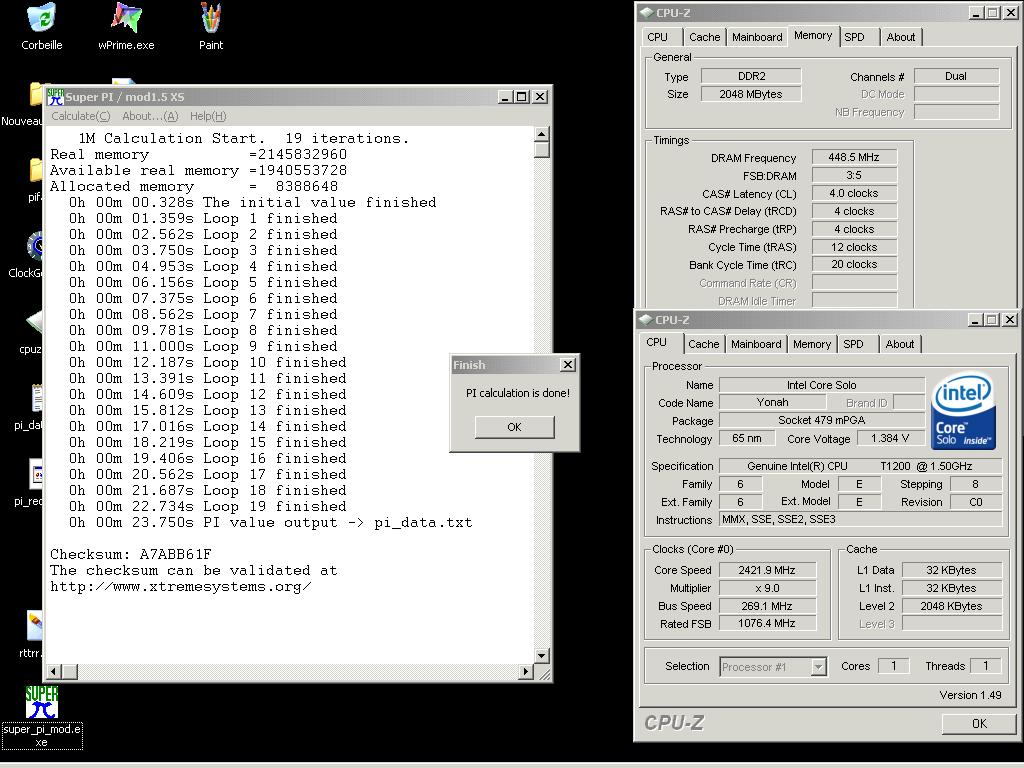Click the FSB:DRAM ratio value 3:5
Viewport: 1024px width, 768px height.
tap(854, 175)
